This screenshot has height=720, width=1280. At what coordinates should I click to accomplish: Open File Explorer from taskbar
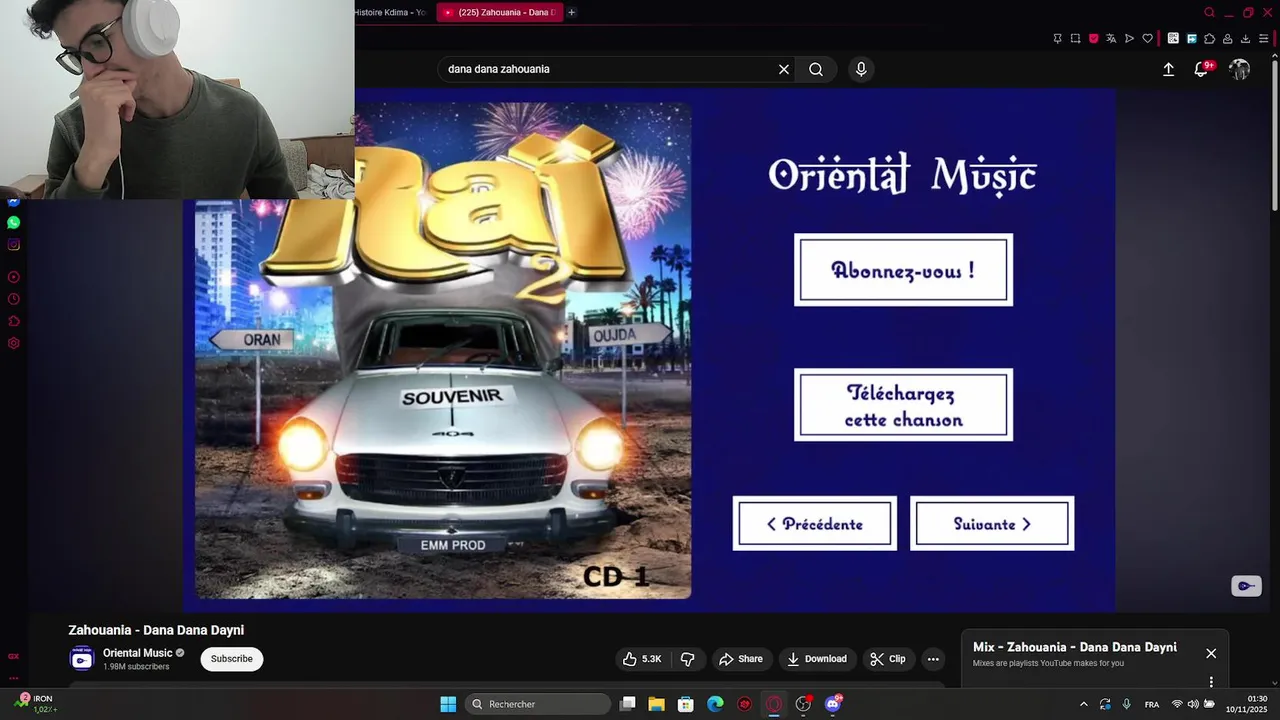pyautogui.click(x=656, y=704)
